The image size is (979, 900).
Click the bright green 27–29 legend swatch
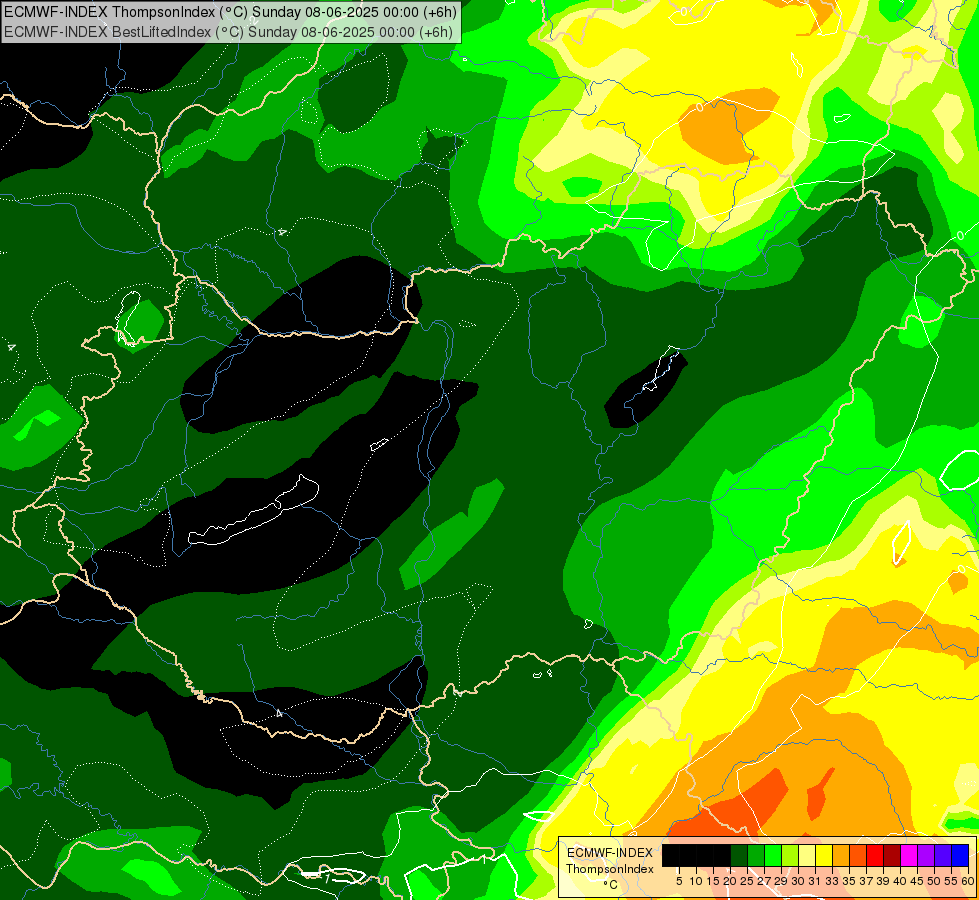tap(773, 855)
